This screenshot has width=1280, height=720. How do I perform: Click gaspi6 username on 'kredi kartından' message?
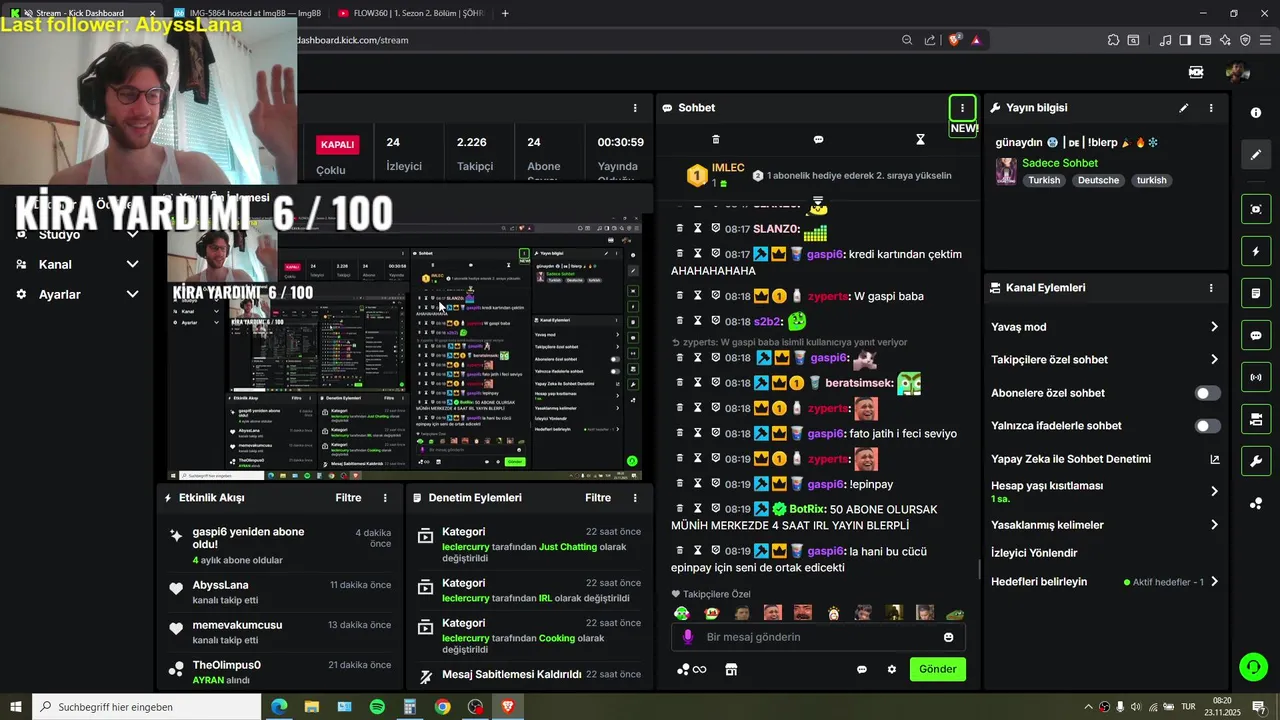point(826,254)
